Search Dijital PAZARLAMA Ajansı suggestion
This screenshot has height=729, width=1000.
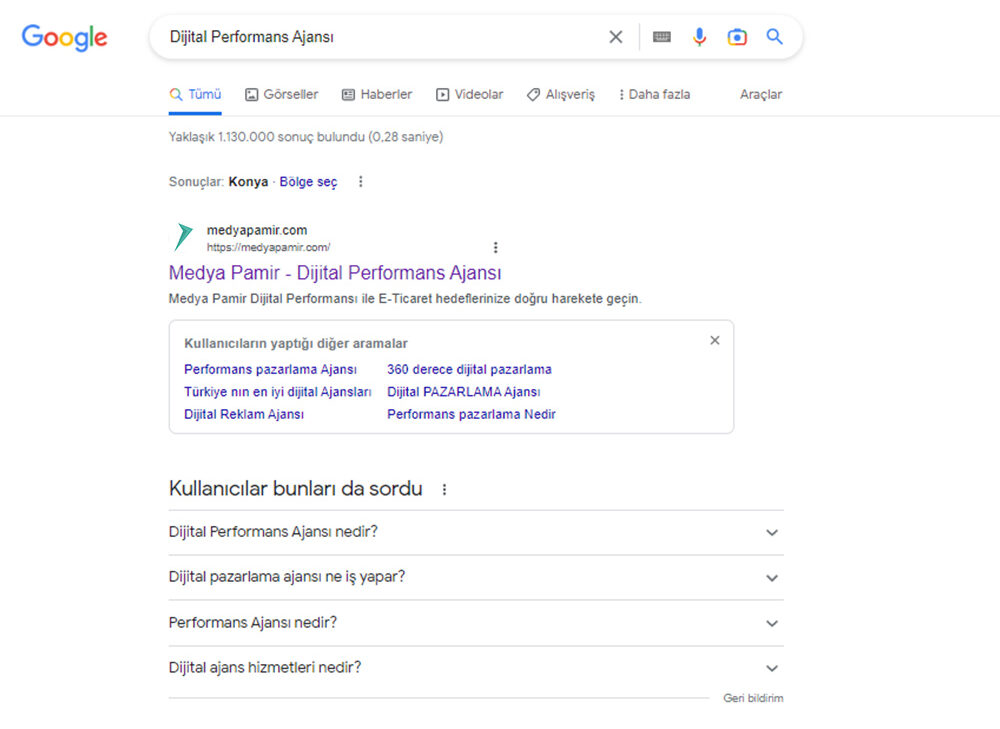point(464,392)
